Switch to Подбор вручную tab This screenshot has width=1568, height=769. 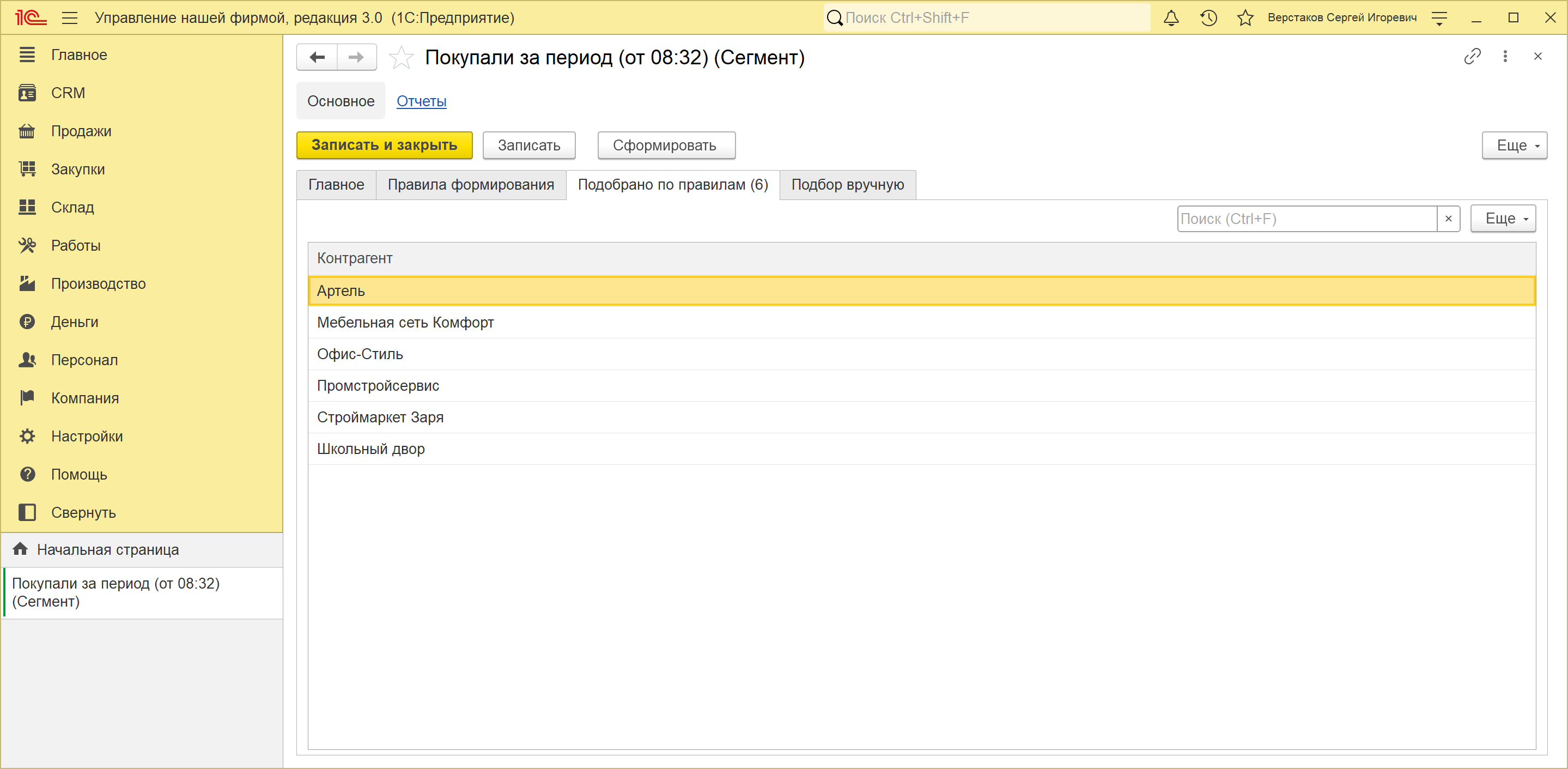pos(847,185)
